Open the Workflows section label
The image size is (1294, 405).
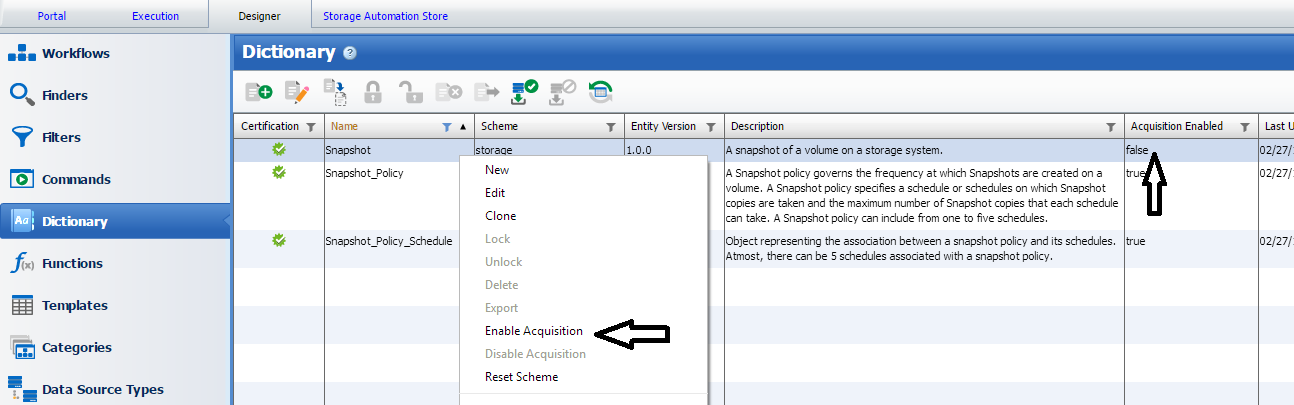click(76, 53)
